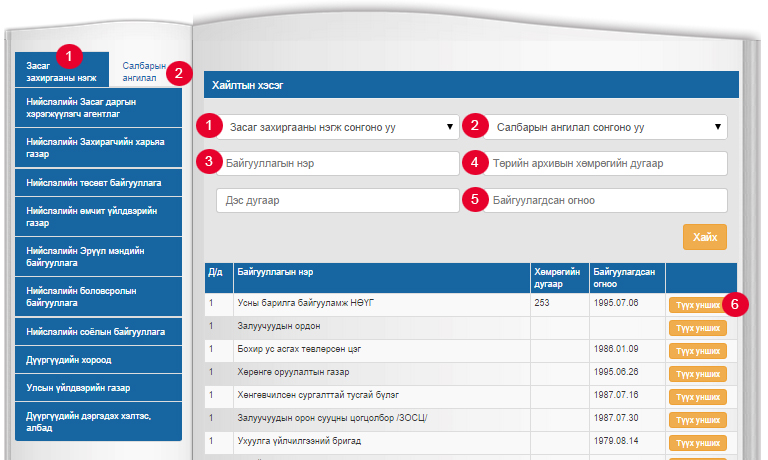Switch to the Салбарын ангилал tab
768x460 pixels.
coord(137,71)
